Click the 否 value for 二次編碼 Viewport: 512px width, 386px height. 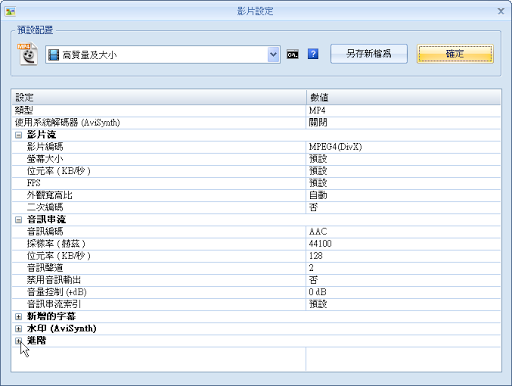coord(313,207)
